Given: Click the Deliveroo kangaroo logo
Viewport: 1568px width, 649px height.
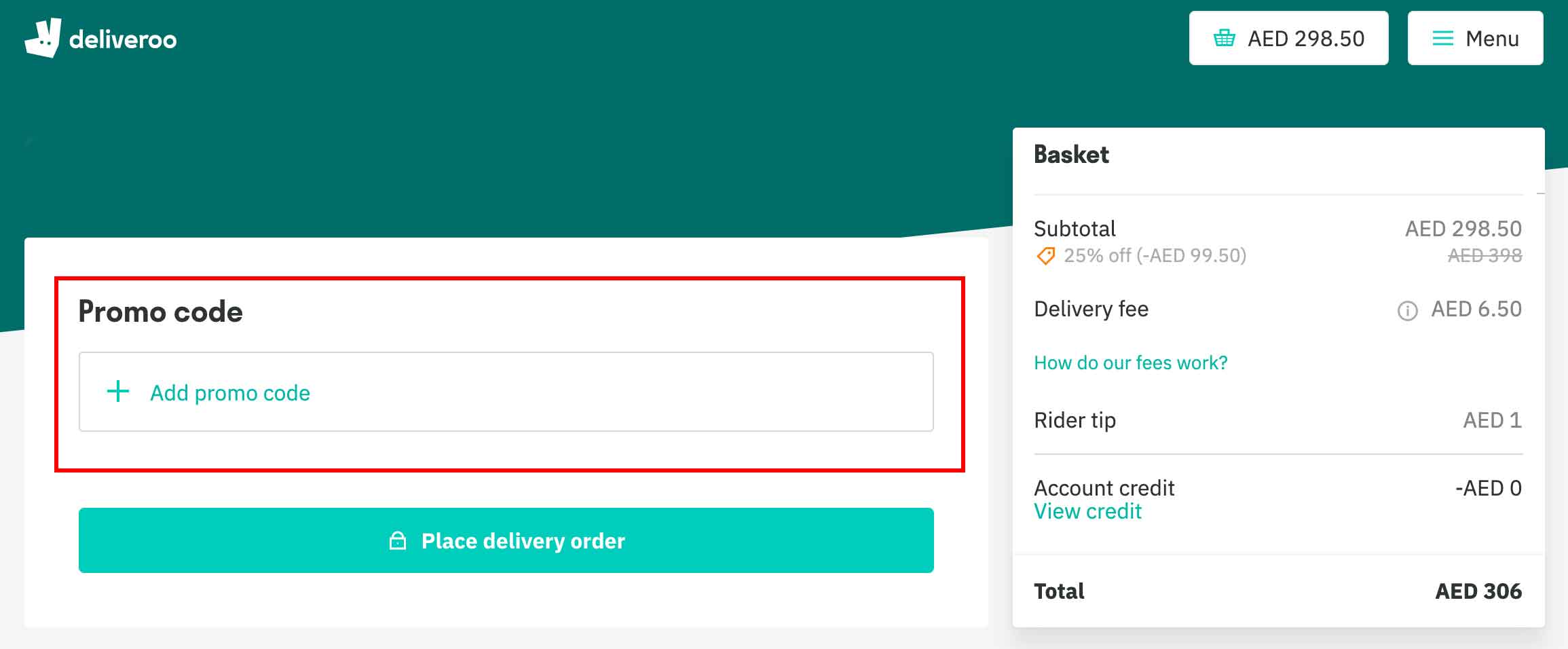Looking at the screenshot, I should click(43, 37).
